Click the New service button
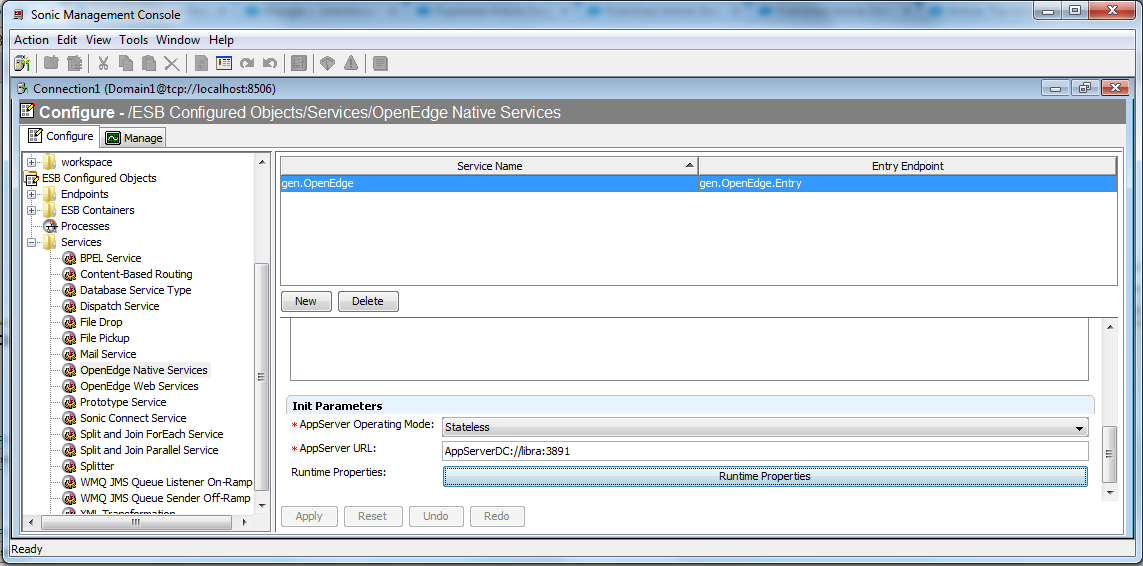1143x566 pixels. click(306, 301)
